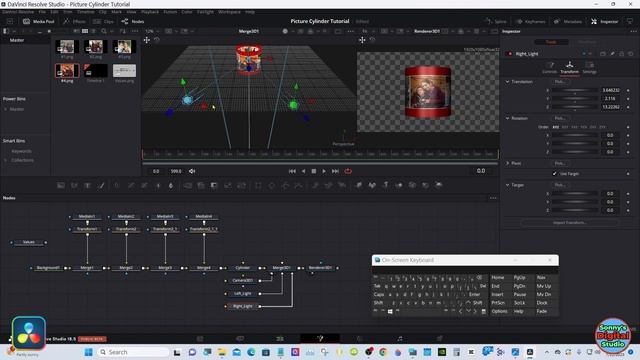
Task: Open the Nodes panel options menu
Action: point(493,198)
